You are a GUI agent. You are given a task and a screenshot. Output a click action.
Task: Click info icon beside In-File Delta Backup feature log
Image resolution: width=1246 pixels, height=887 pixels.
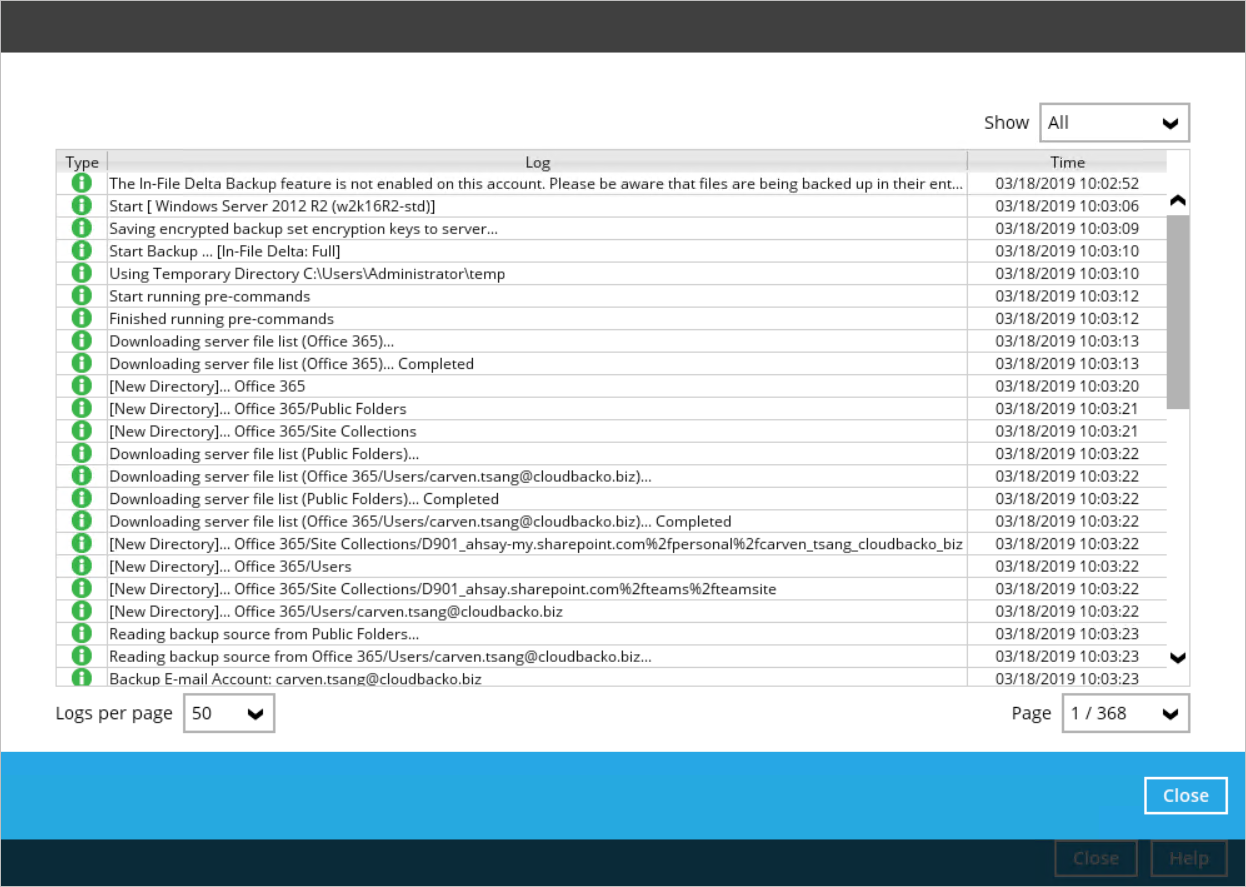pyautogui.click(x=82, y=183)
